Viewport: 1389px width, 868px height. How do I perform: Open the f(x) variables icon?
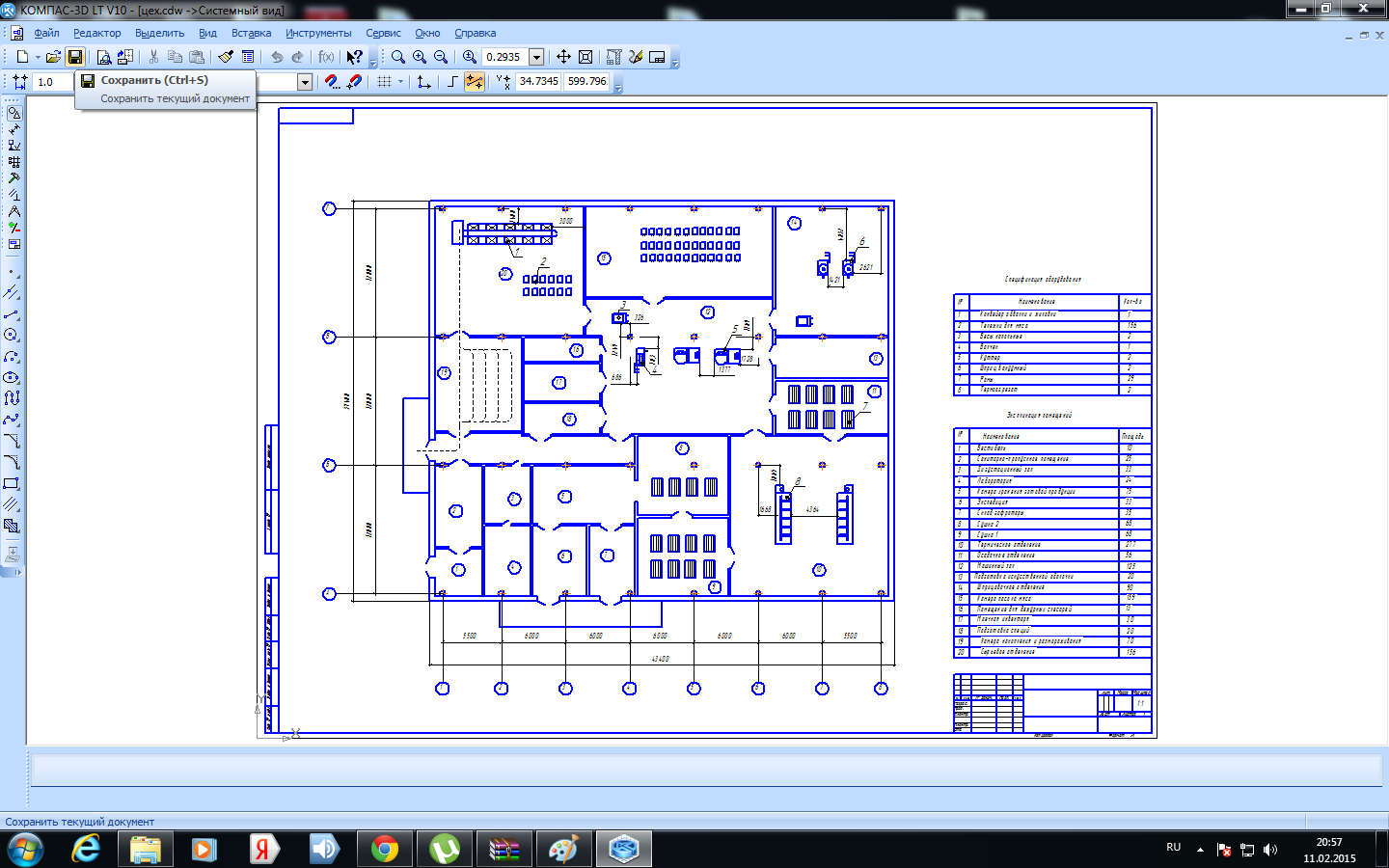point(326,57)
